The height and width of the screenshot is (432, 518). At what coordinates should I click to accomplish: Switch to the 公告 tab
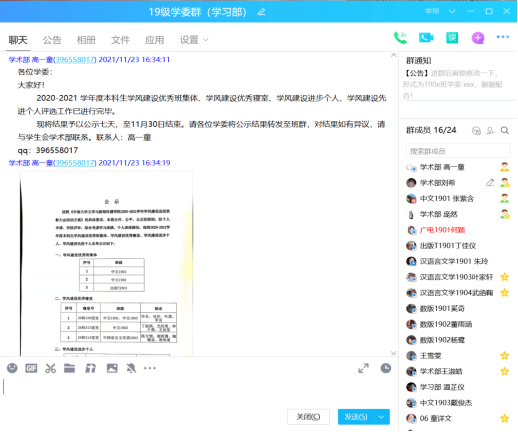click(52, 40)
